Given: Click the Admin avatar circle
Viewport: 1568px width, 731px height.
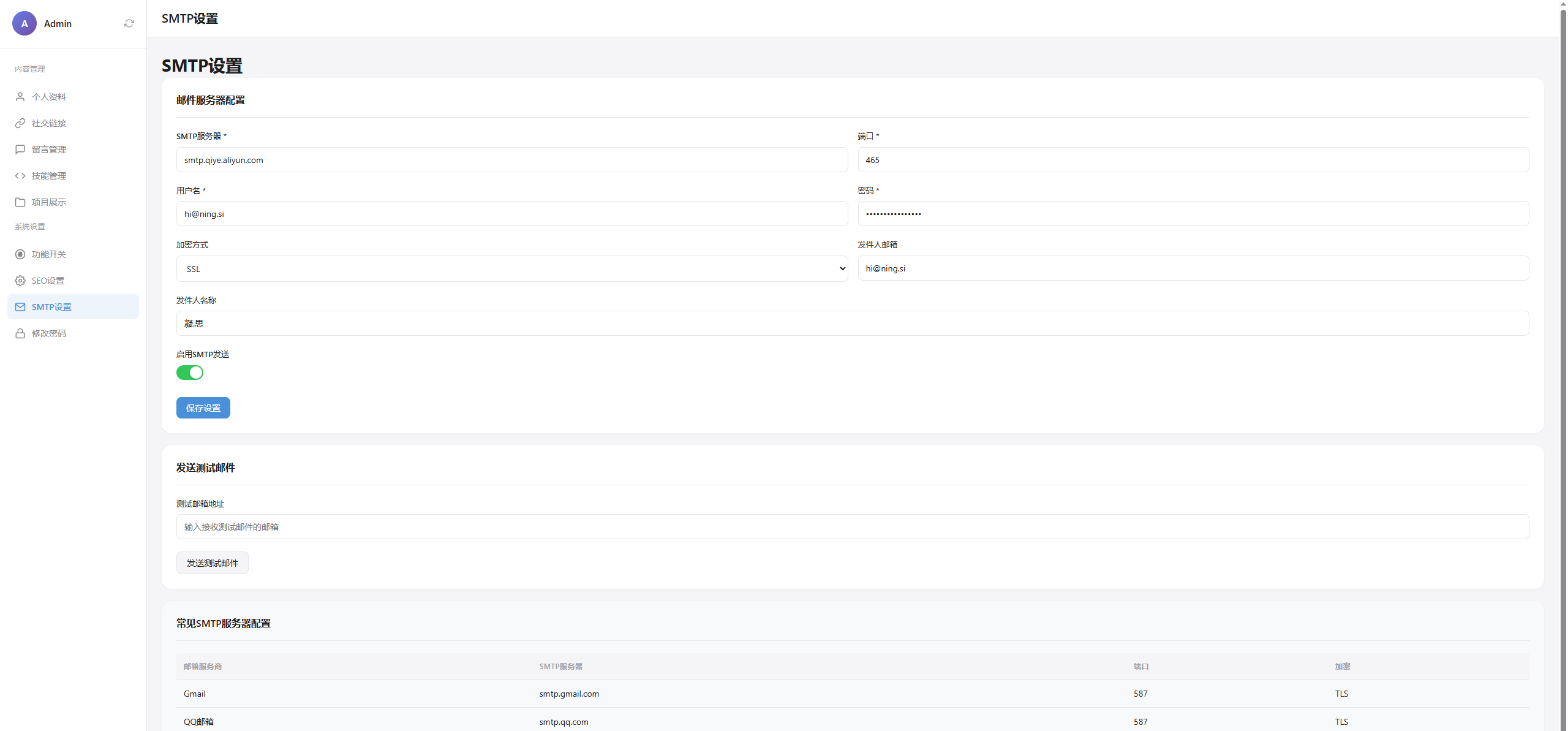Looking at the screenshot, I should [24, 23].
